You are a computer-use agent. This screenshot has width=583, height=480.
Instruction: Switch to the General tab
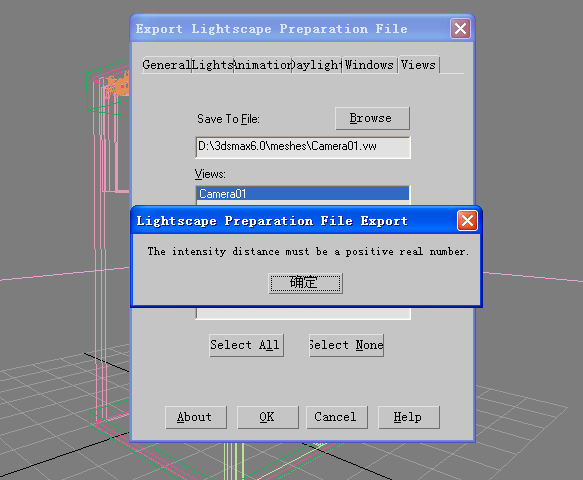[x=167, y=65]
